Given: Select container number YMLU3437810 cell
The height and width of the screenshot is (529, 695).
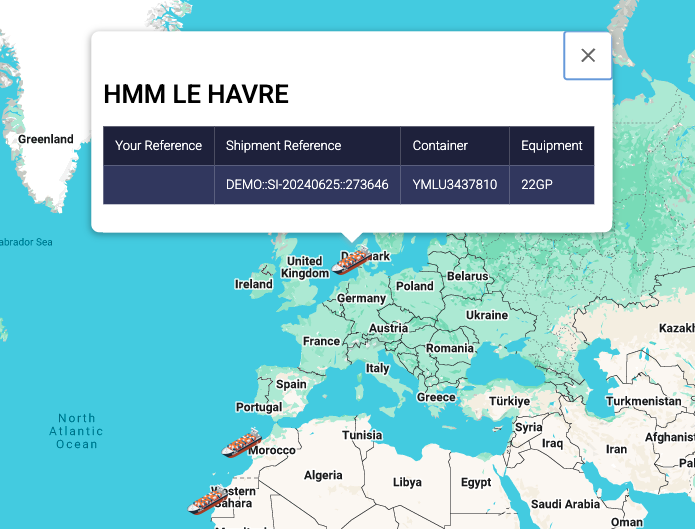Looking at the screenshot, I should 455,184.
